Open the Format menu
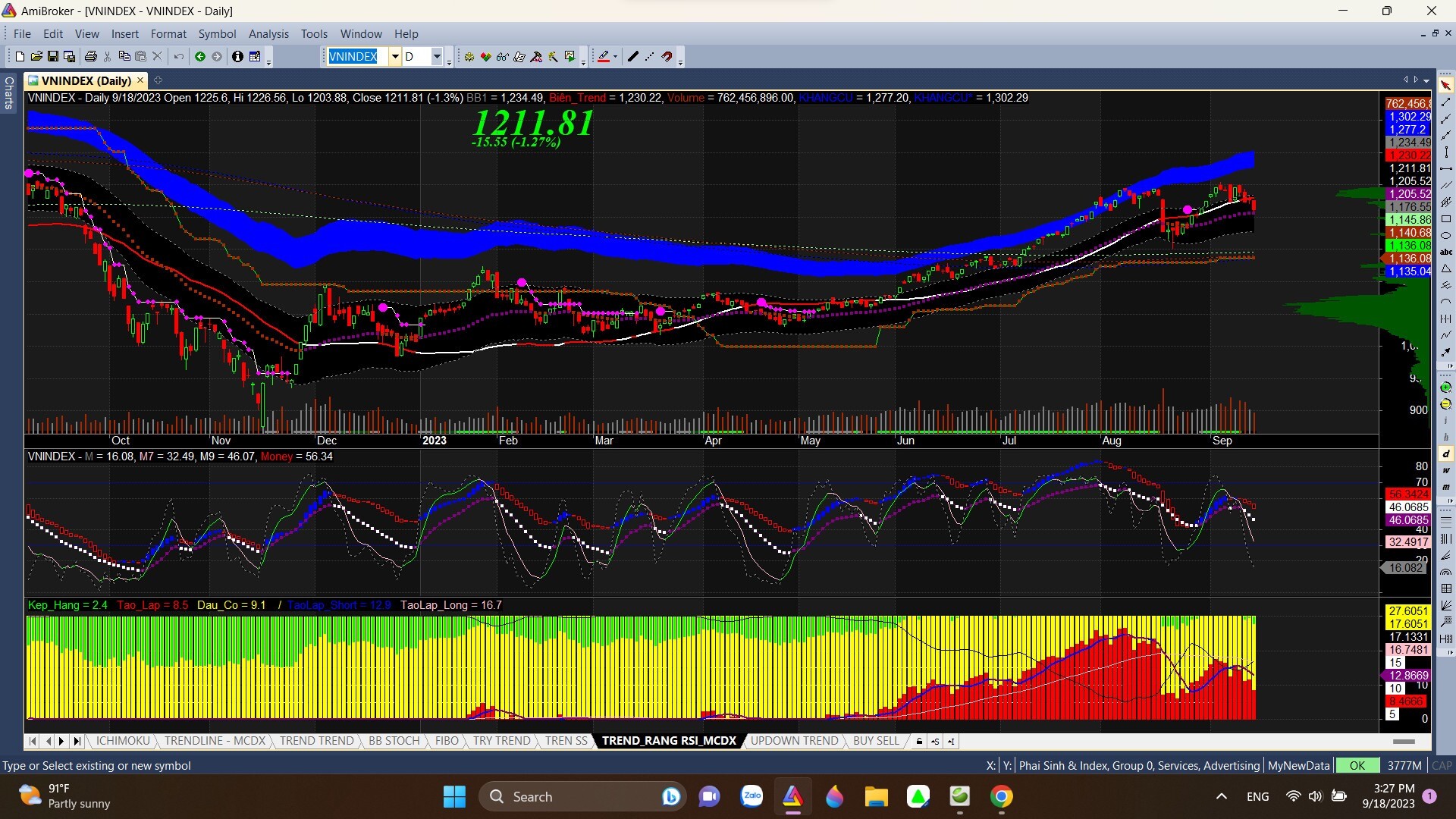This screenshot has height=819, width=1456. click(168, 33)
